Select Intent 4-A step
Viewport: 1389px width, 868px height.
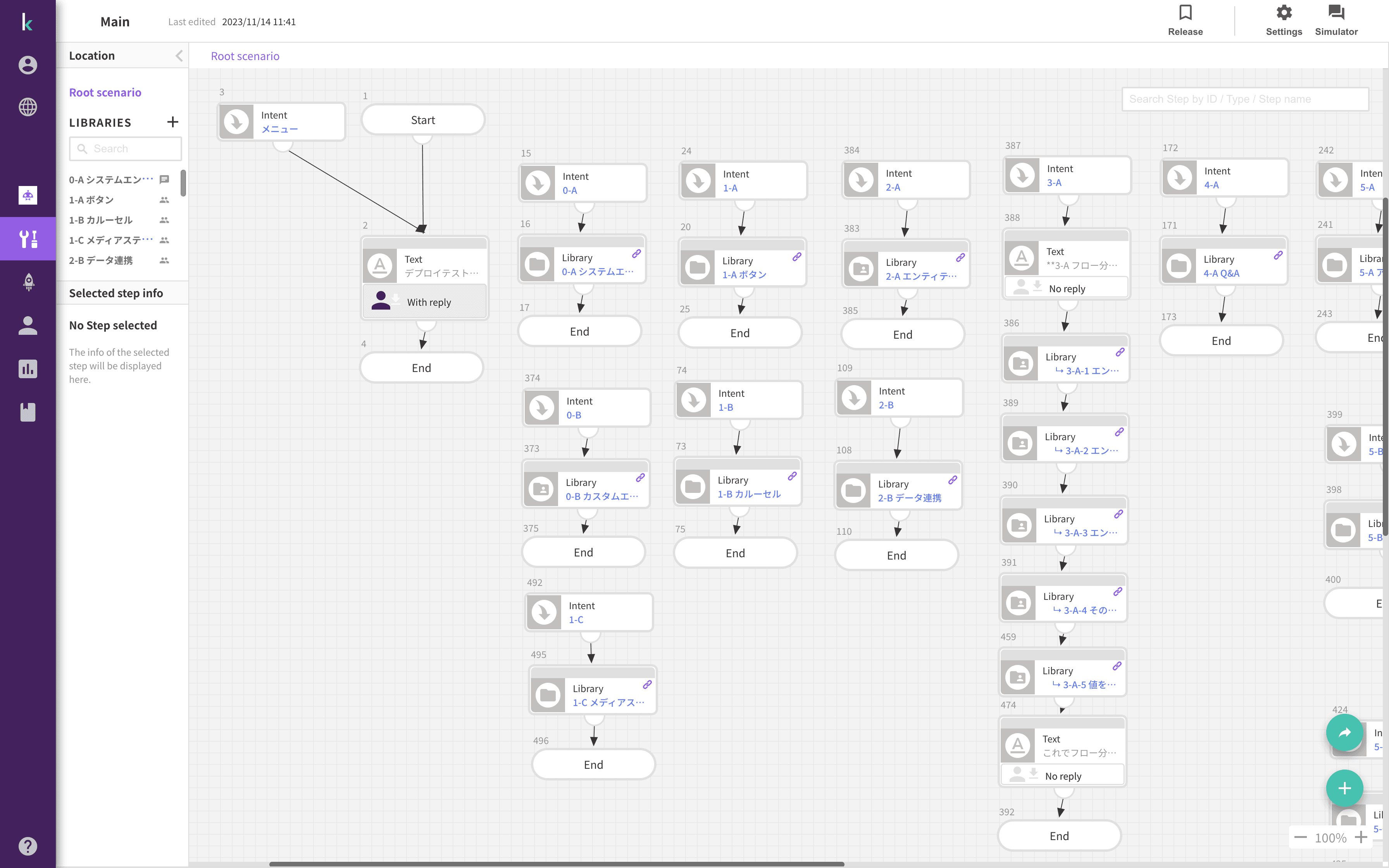click(x=1224, y=177)
